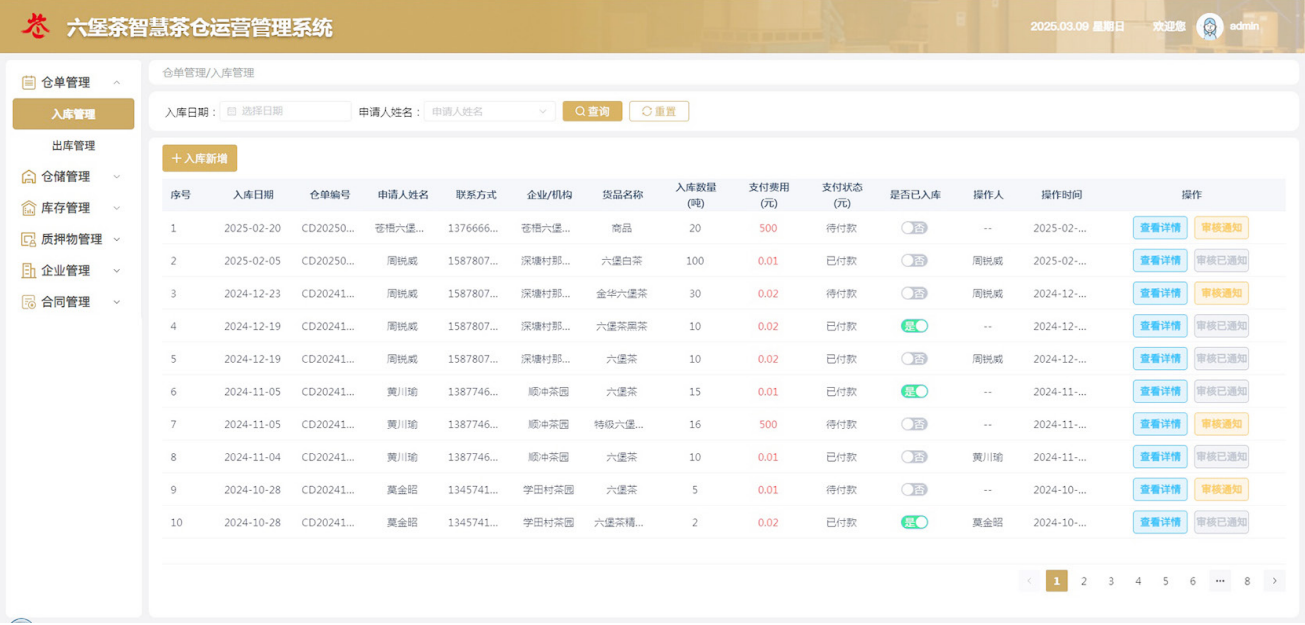This screenshot has height=625, width=1305.
Task: Toggle 是否已入库 switch in row 1
Action: (x=914, y=228)
